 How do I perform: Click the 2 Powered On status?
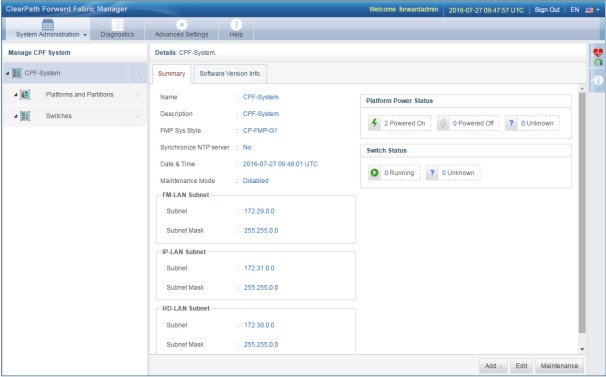click(405, 123)
